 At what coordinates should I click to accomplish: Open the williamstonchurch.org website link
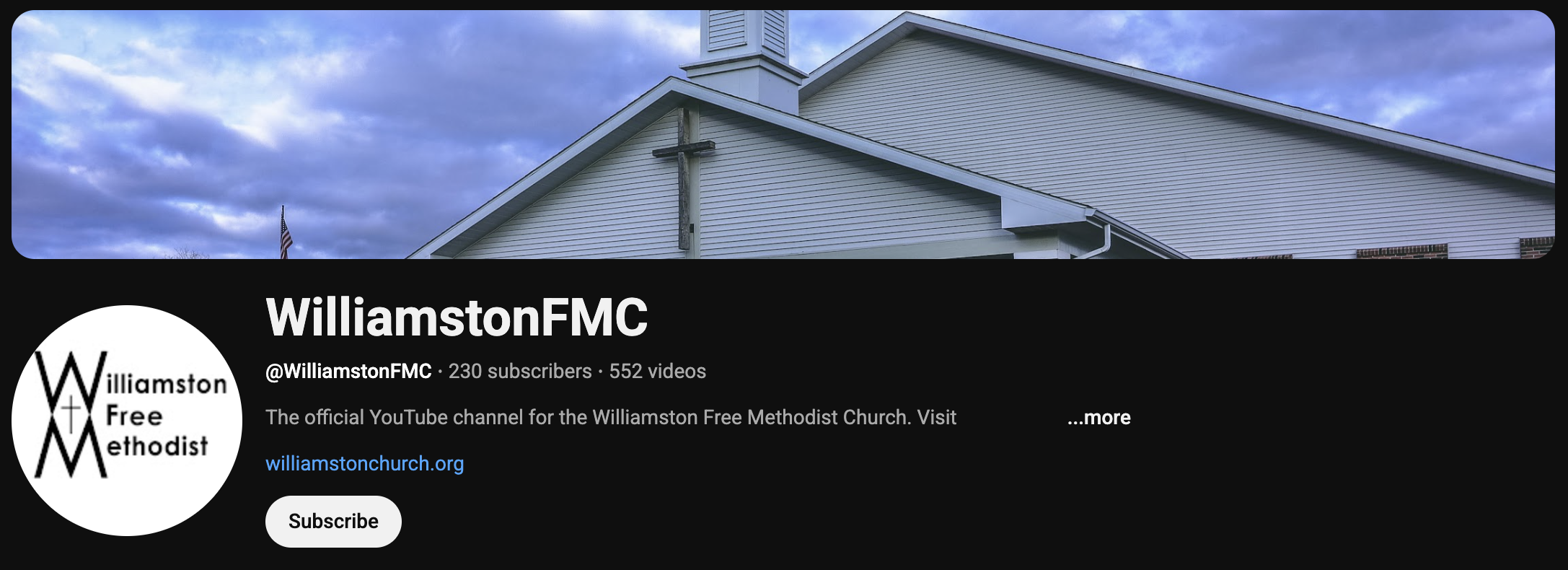pyautogui.click(x=364, y=463)
